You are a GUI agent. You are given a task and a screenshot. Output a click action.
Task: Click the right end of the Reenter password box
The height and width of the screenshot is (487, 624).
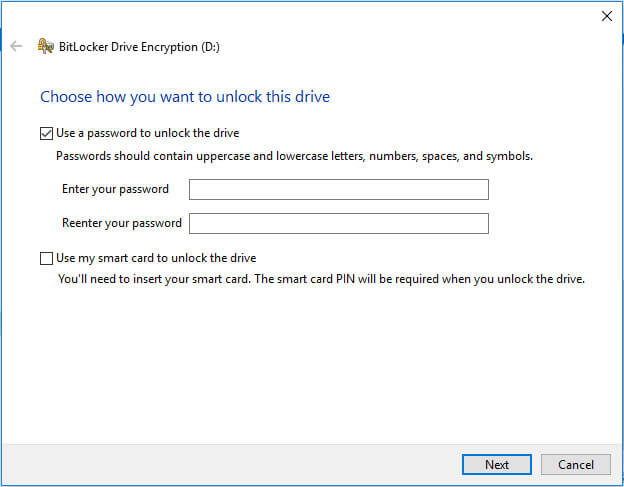point(478,223)
